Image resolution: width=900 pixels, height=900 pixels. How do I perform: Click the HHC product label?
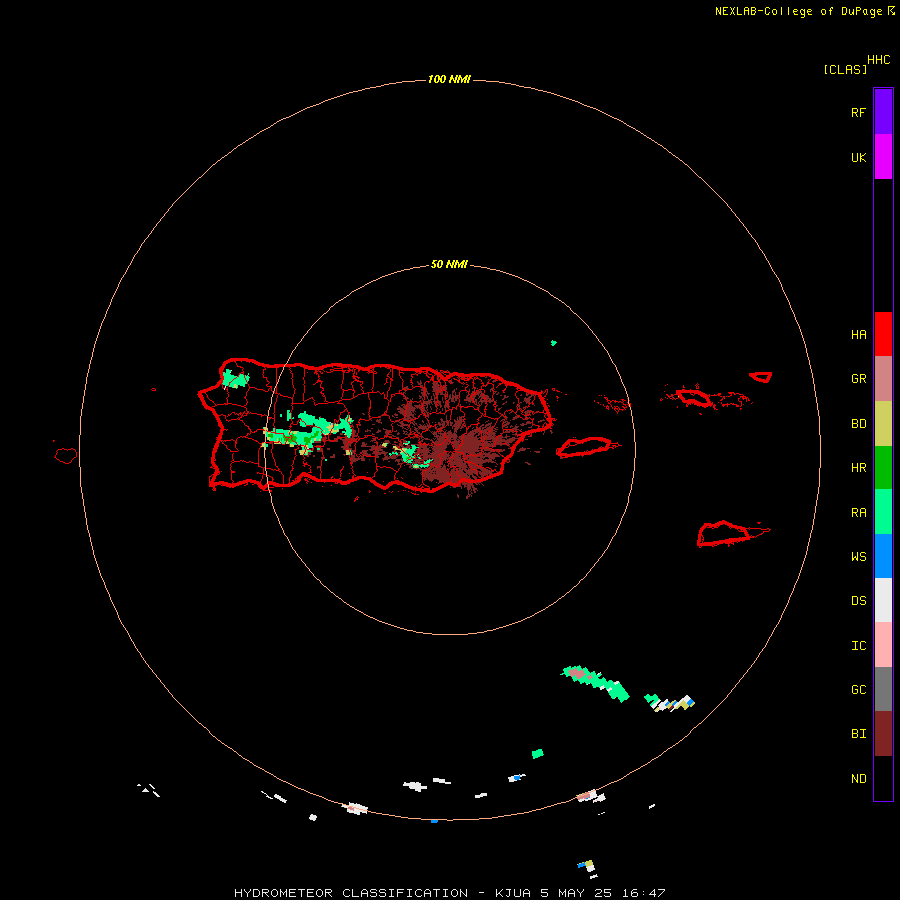pos(878,60)
